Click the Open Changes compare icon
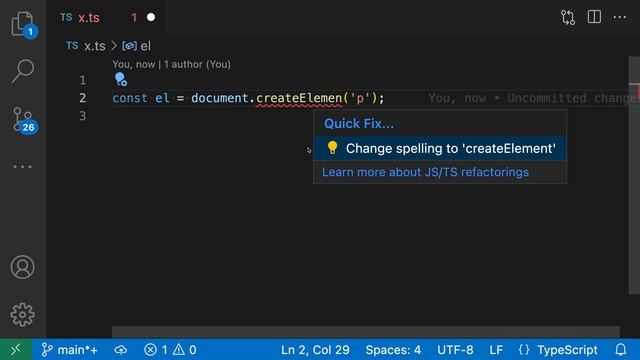640x360 pixels. click(568, 18)
